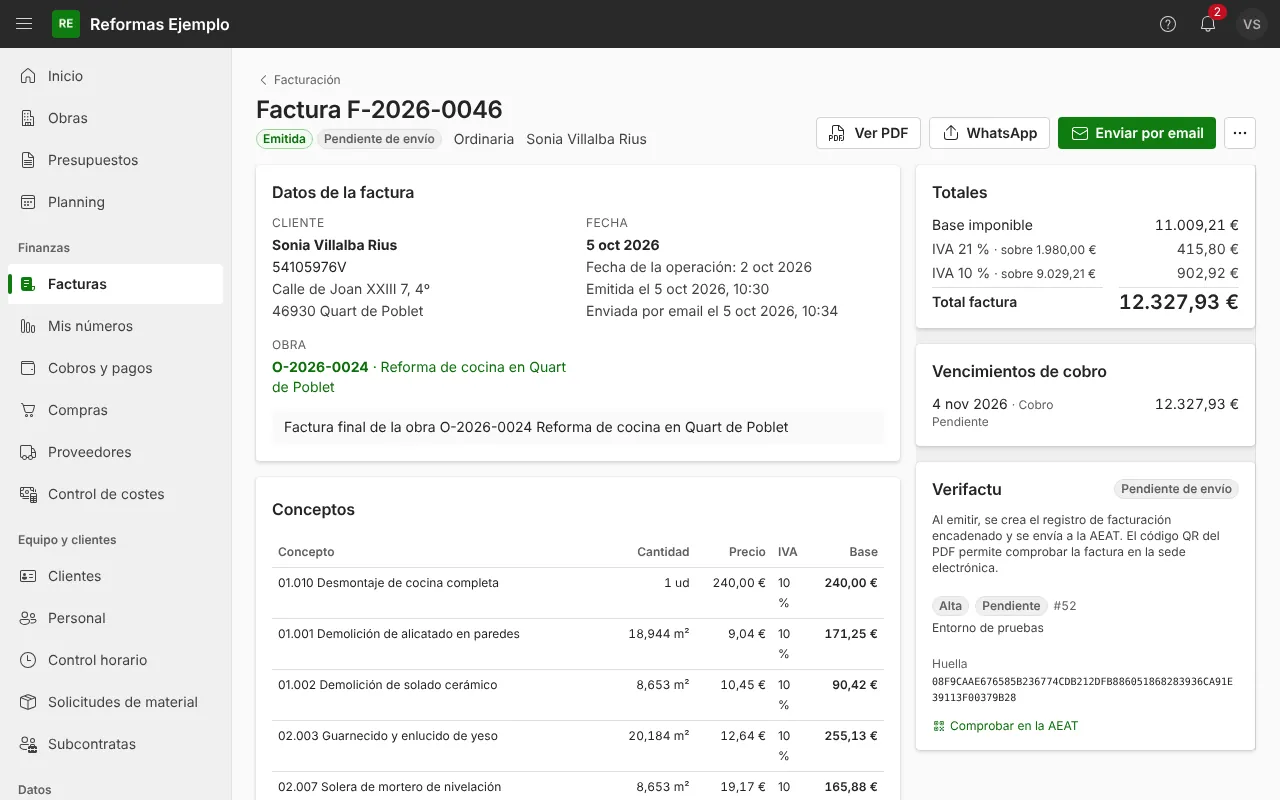Click the Compras shopping cart icon

tap(28, 410)
